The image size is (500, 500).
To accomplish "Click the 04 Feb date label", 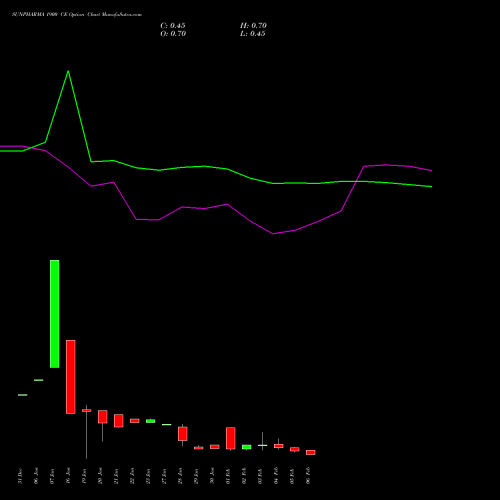I will (276, 476).
